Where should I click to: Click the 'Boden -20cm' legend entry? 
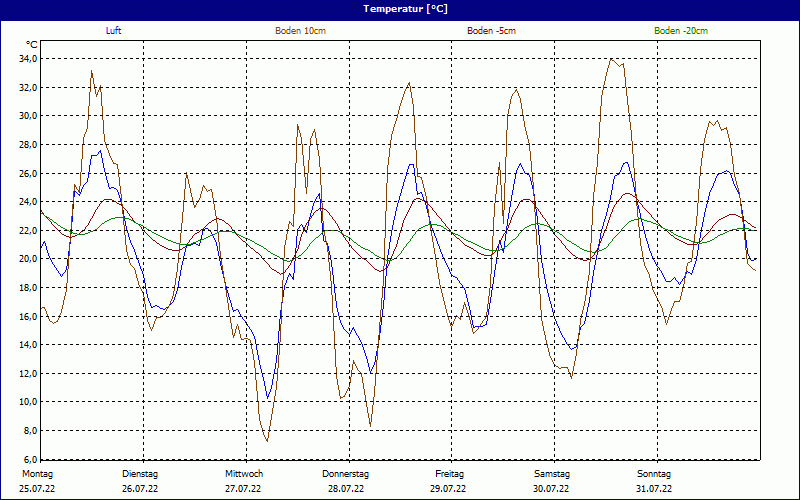coord(680,31)
